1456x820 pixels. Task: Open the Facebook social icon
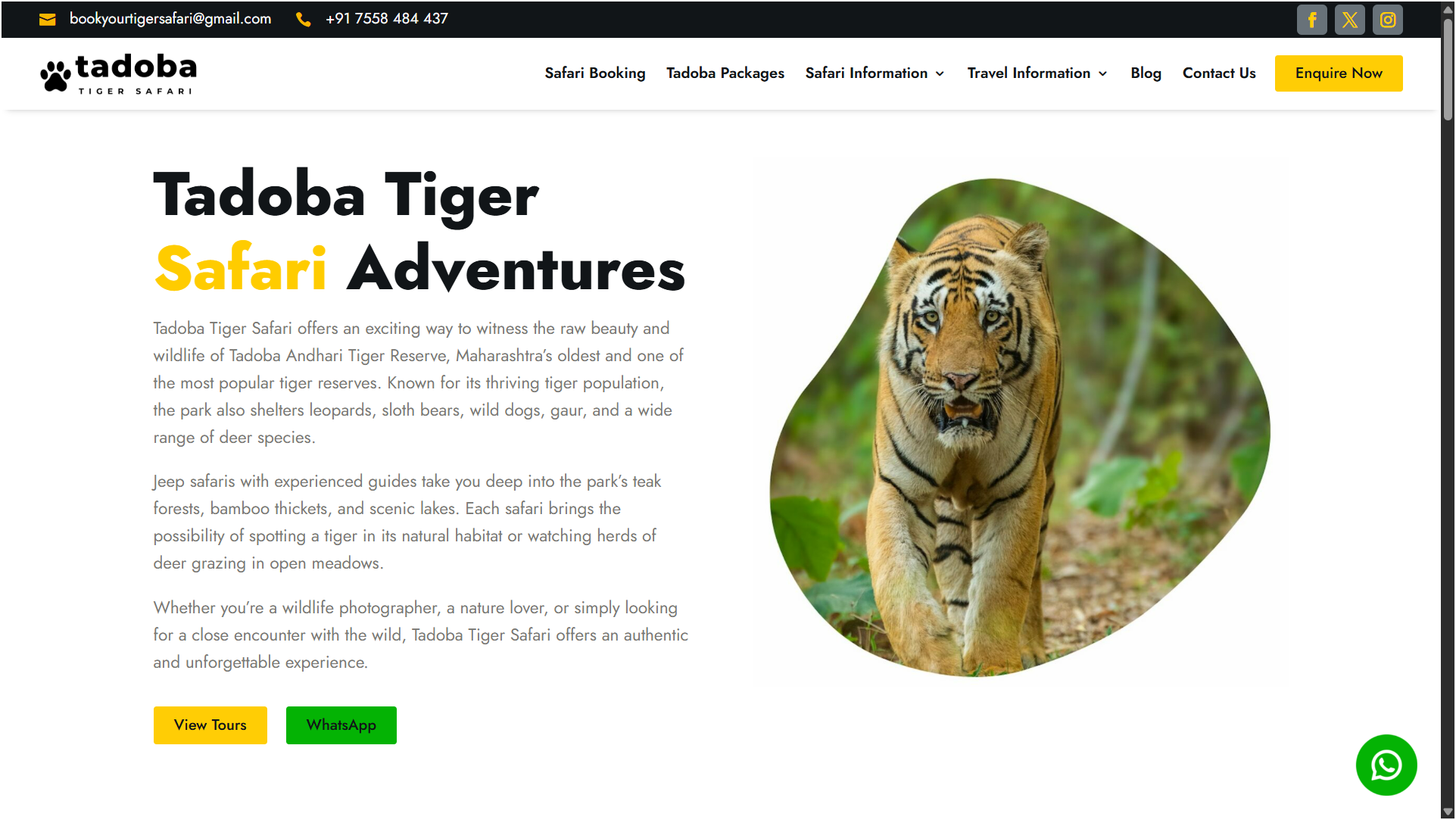[1311, 20]
